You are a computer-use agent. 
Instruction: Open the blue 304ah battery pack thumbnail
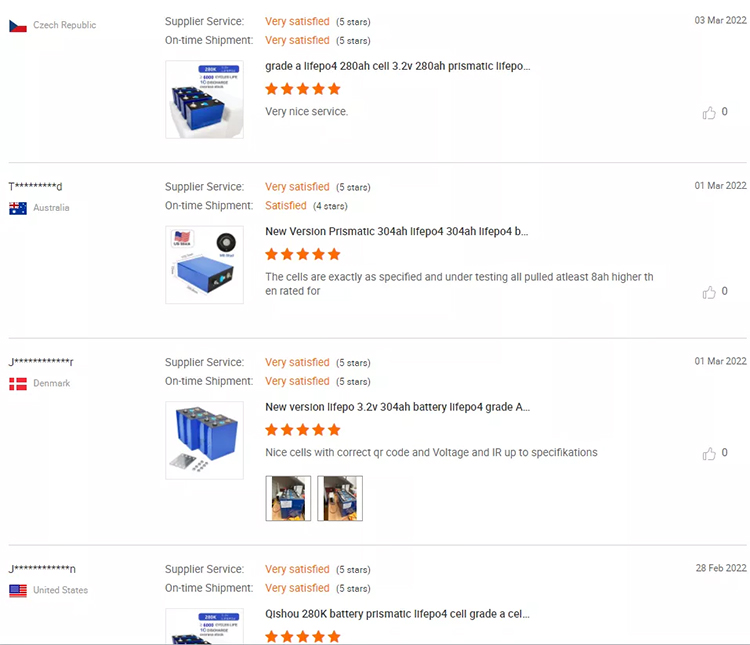(204, 440)
